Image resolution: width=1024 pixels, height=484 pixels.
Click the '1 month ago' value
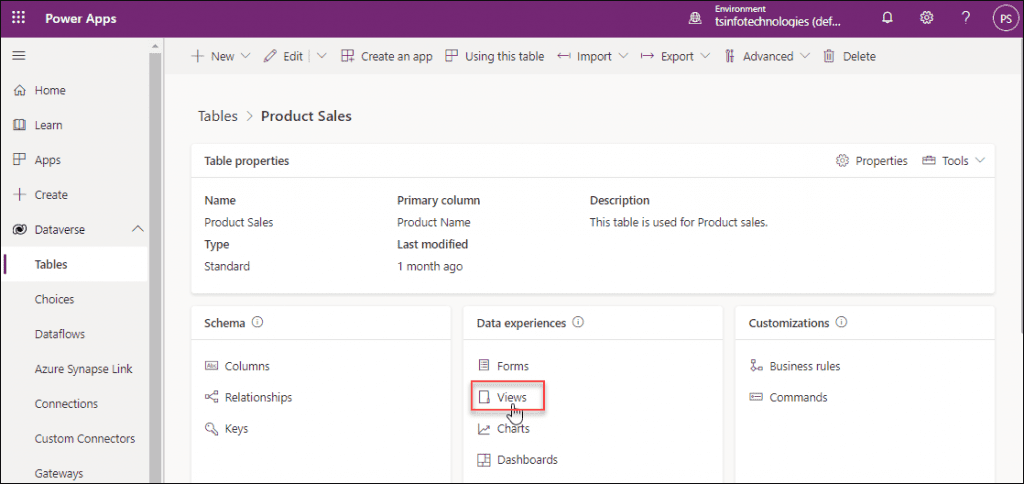430,266
